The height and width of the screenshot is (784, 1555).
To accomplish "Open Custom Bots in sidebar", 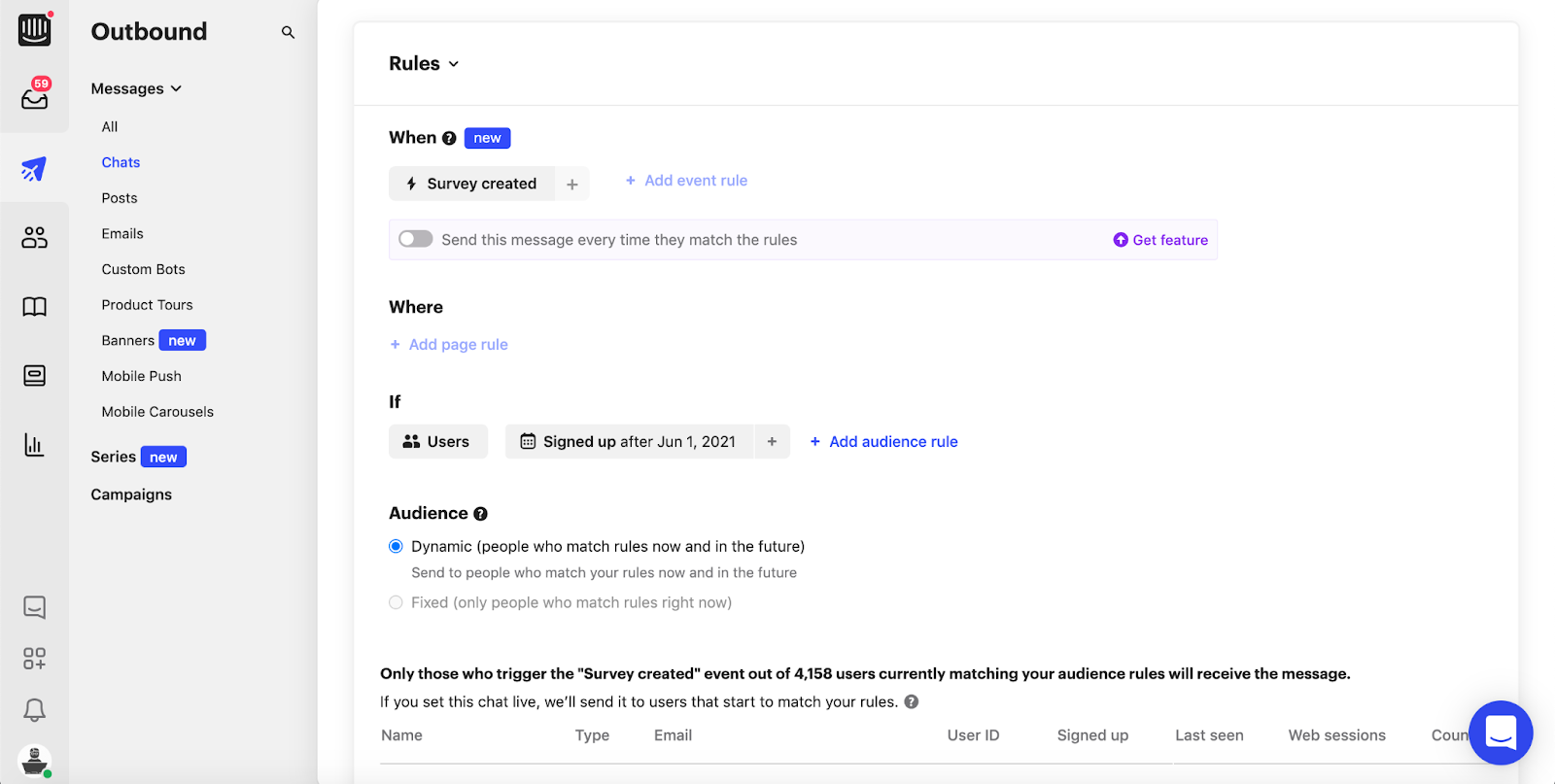I will click(143, 269).
